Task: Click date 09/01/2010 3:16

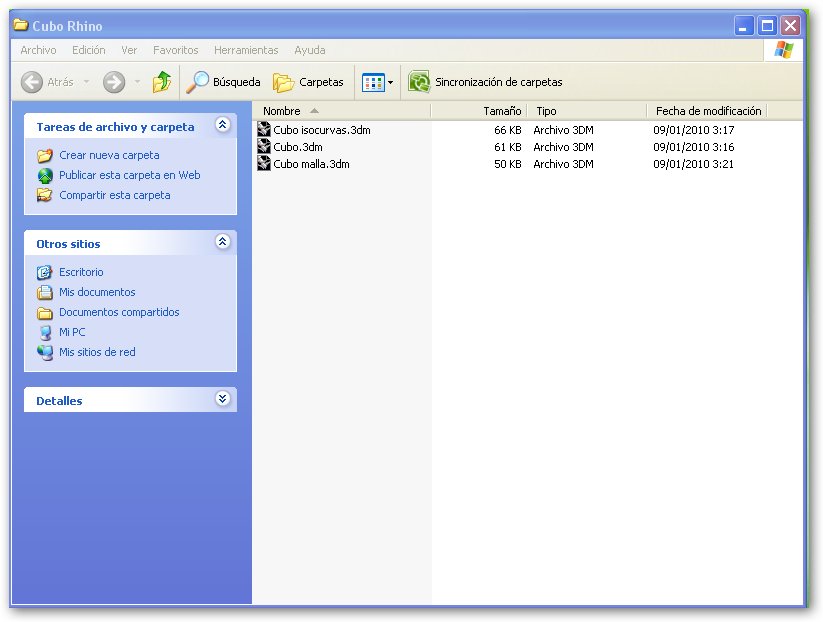Action: [693, 147]
